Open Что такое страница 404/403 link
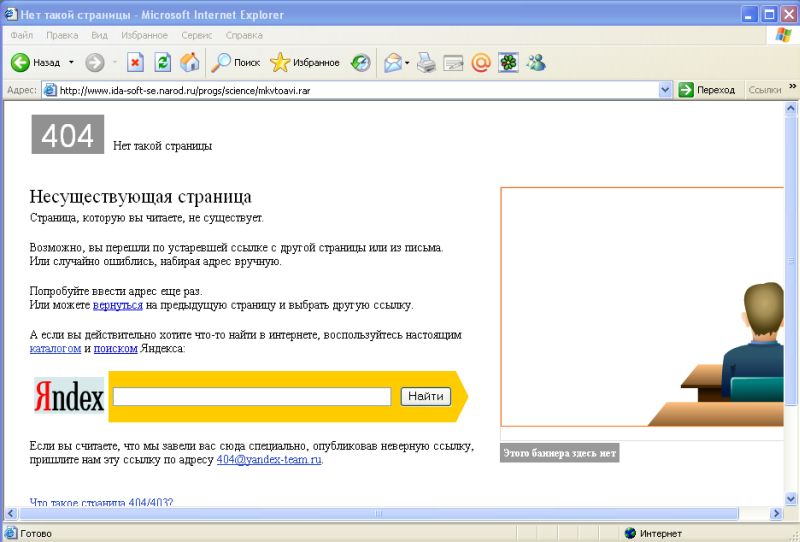Viewport: 800px width, 542px height. tap(101, 502)
